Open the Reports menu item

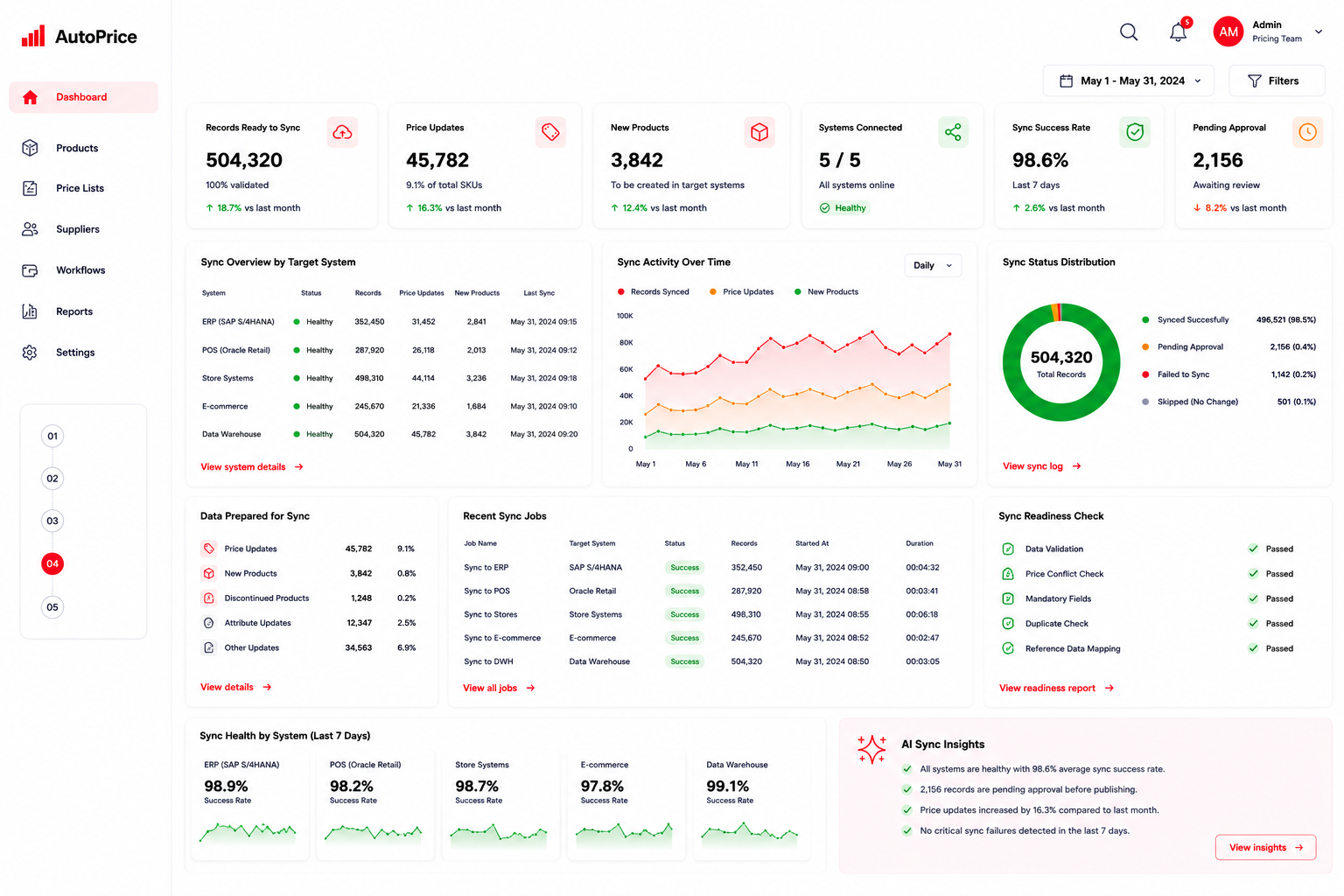[x=74, y=311]
